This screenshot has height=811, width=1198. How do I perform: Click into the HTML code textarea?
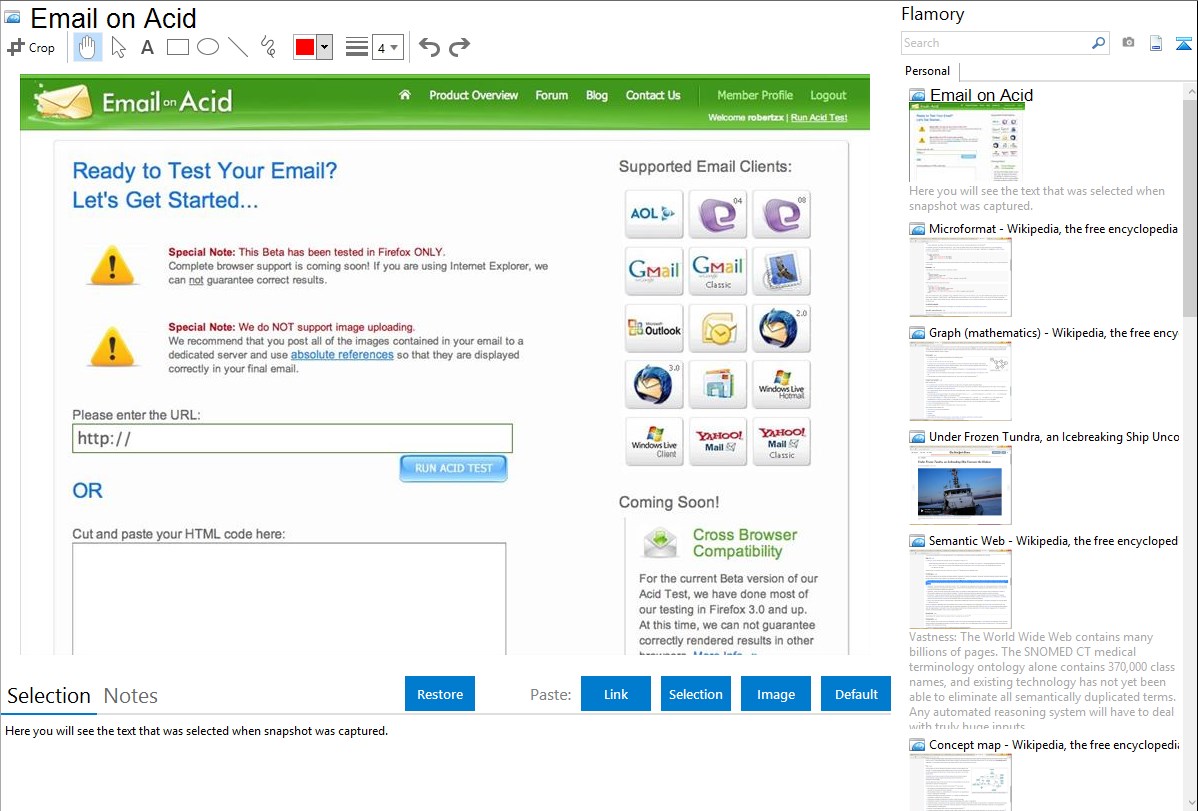point(289,598)
